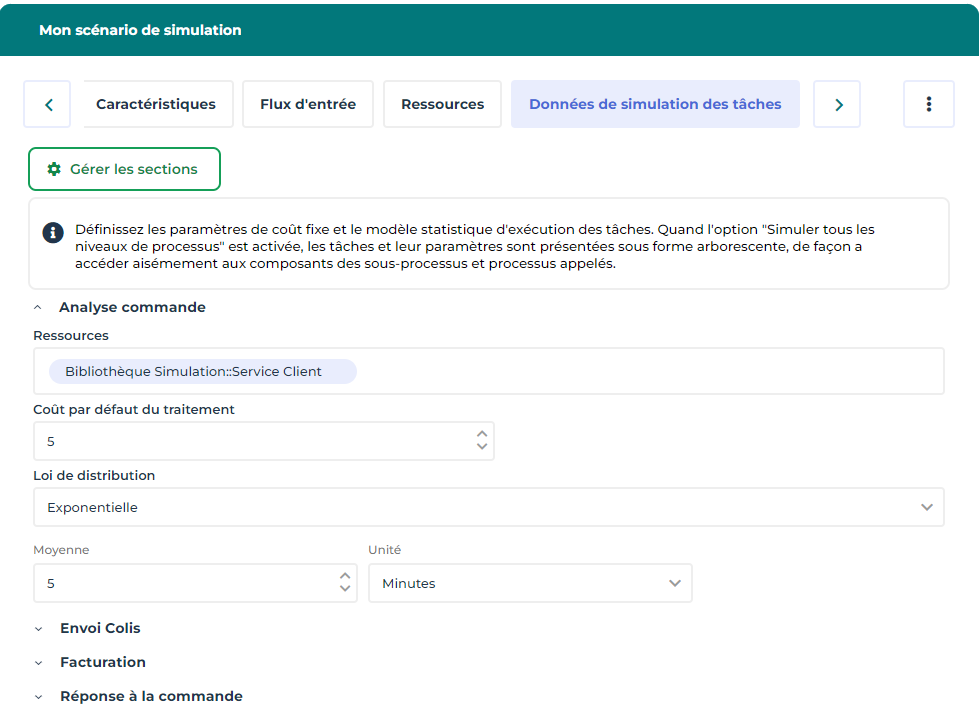Click the next tabs right arrow

[x=838, y=104]
